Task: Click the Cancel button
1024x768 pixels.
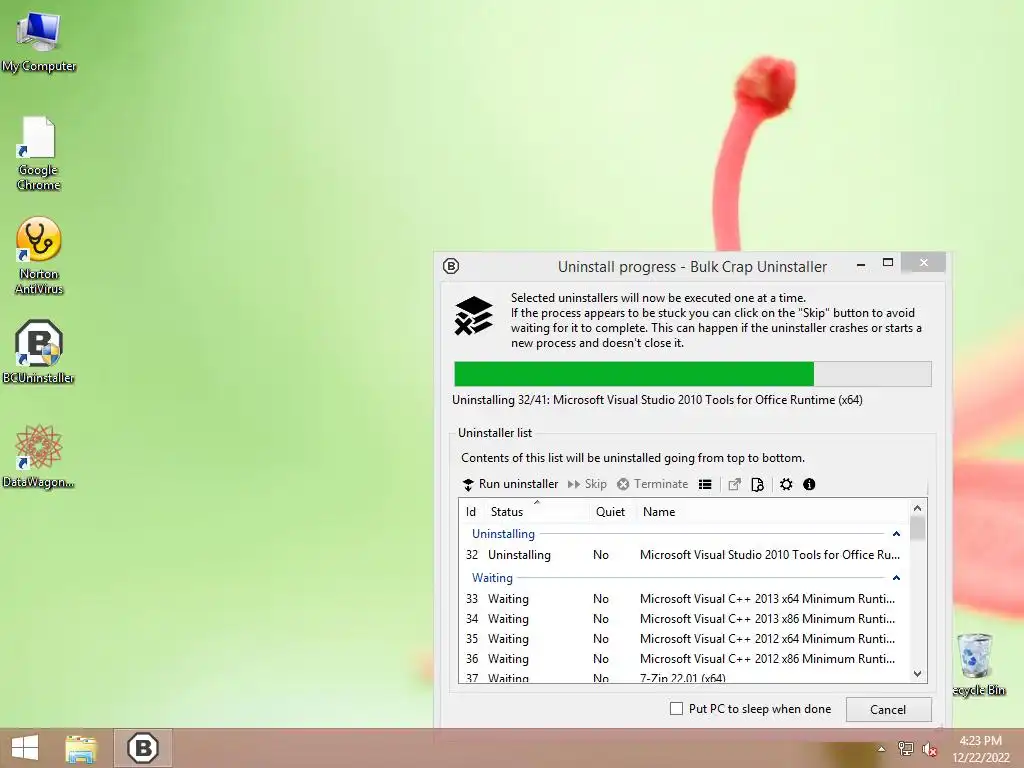Action: pyautogui.click(x=888, y=709)
